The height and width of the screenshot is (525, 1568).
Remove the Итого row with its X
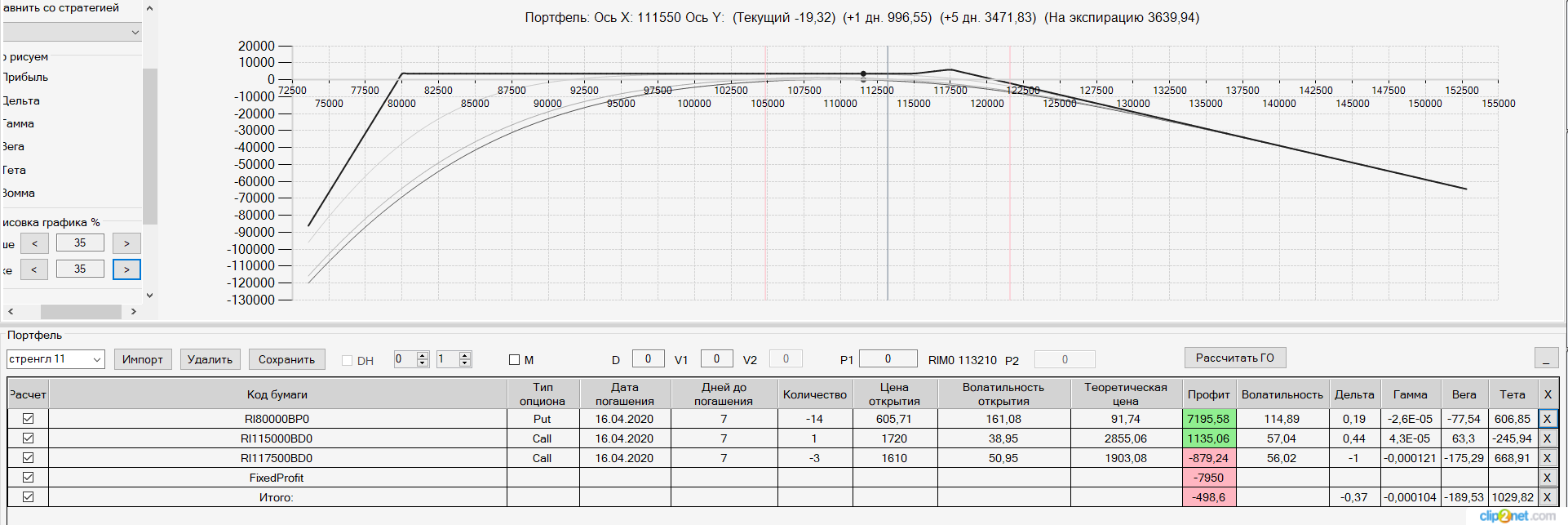coord(1547,497)
